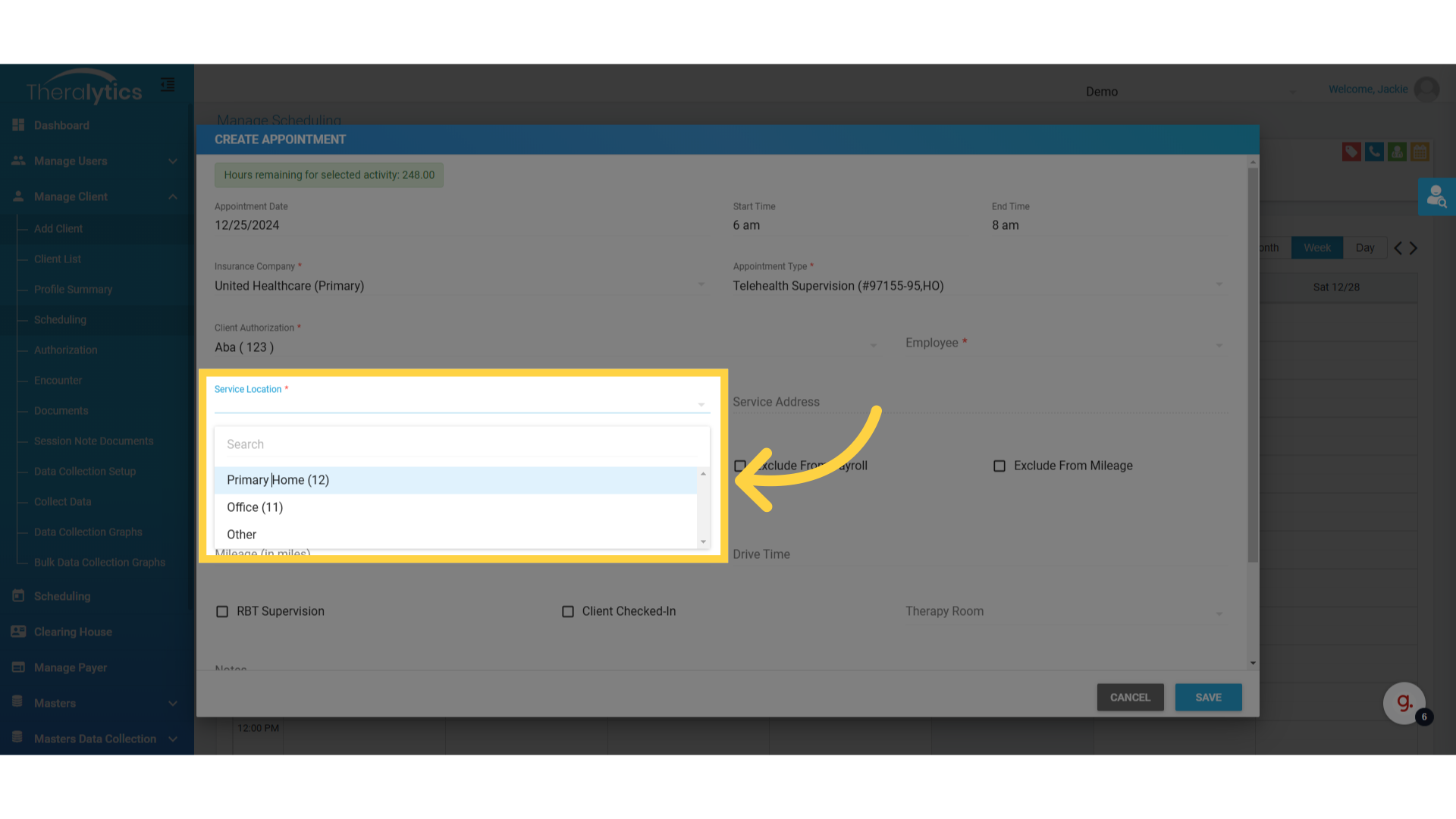Open the Employee dropdown
Viewport: 1456px width, 819px height.
[x=1062, y=344]
